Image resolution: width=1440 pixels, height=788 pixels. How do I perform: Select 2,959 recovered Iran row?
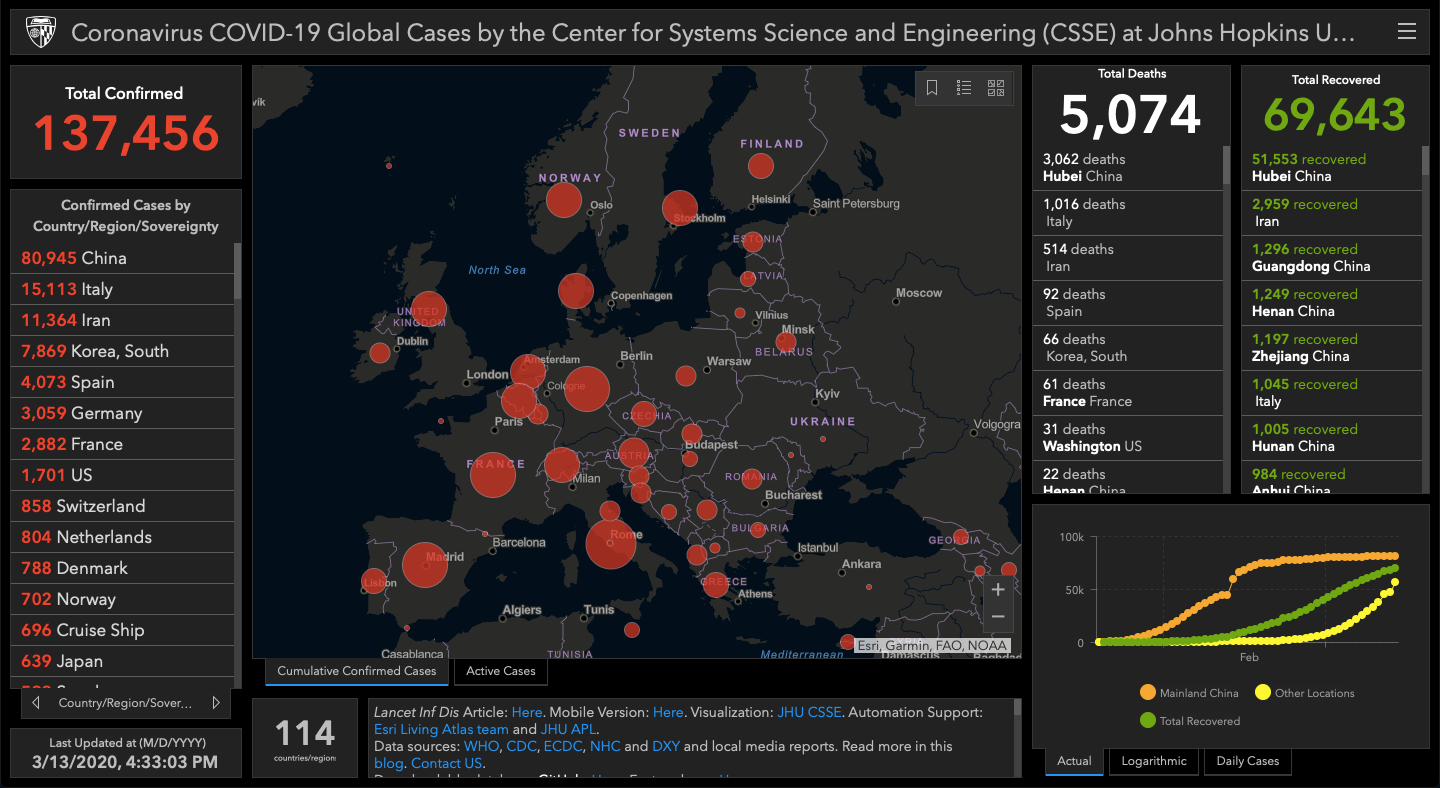click(1332, 213)
